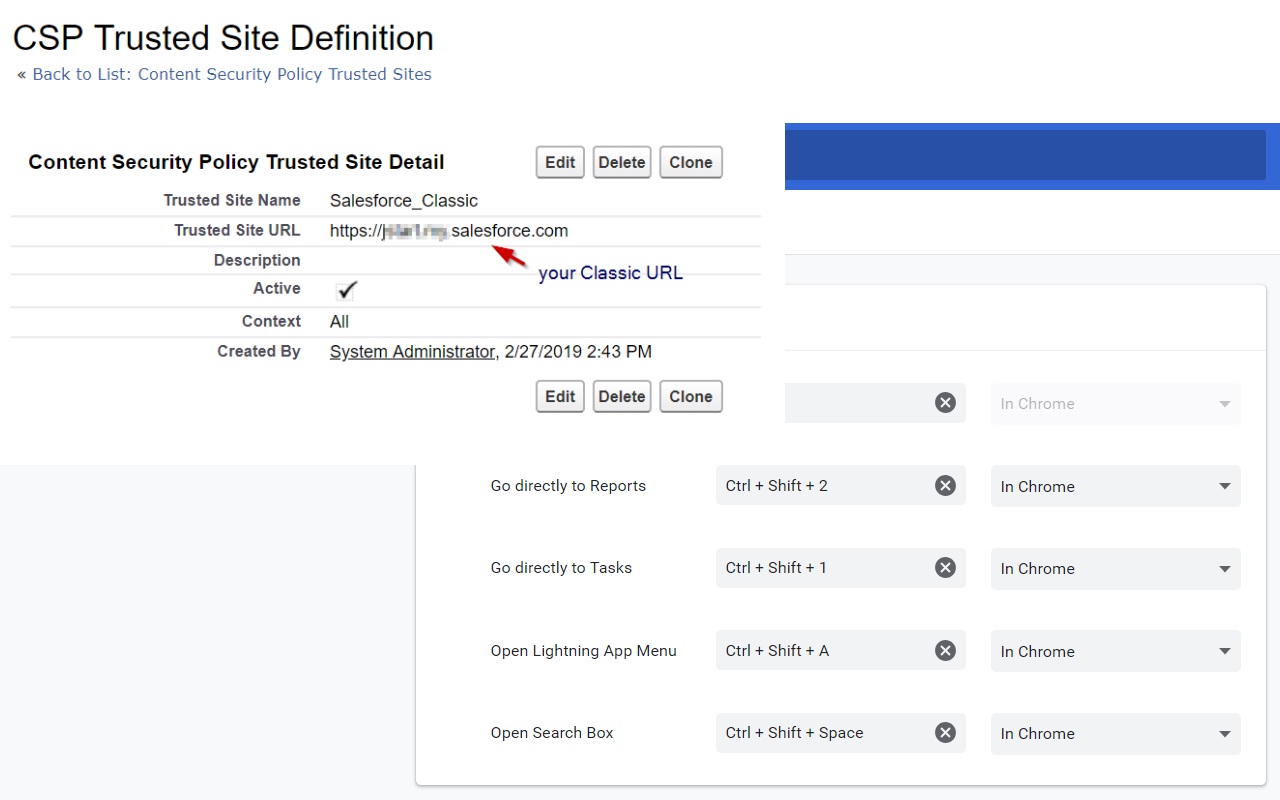Image resolution: width=1280 pixels, height=800 pixels.
Task: Click the bottom Edit button
Action: point(559,396)
